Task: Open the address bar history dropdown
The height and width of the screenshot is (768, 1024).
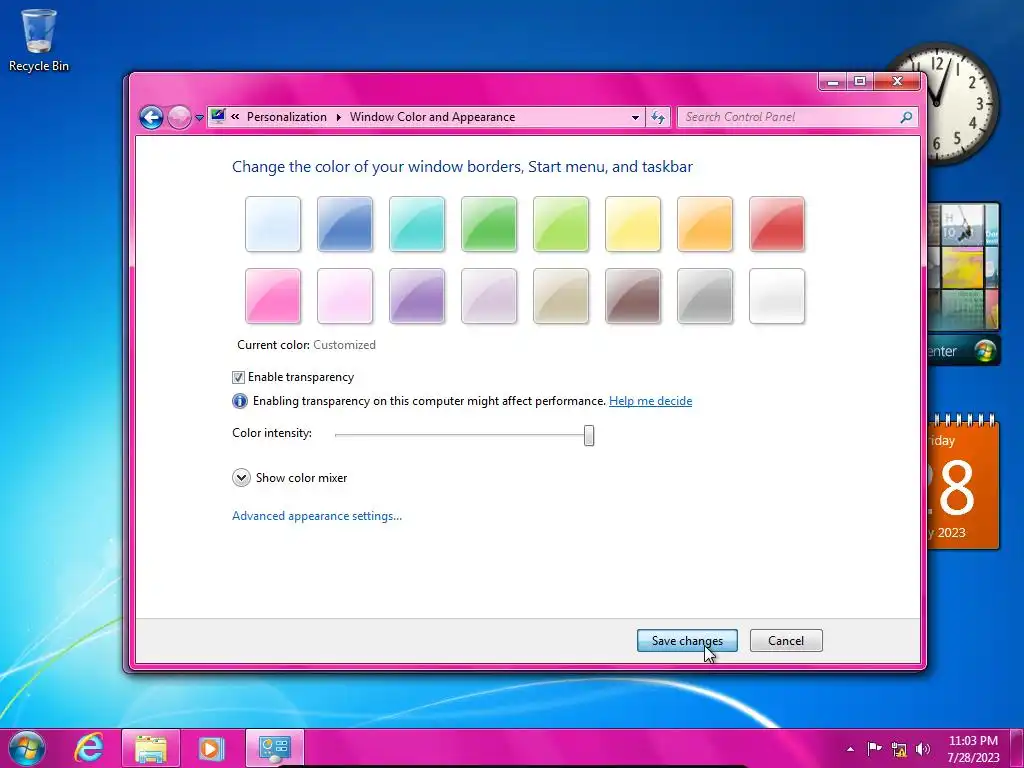Action: (x=635, y=118)
